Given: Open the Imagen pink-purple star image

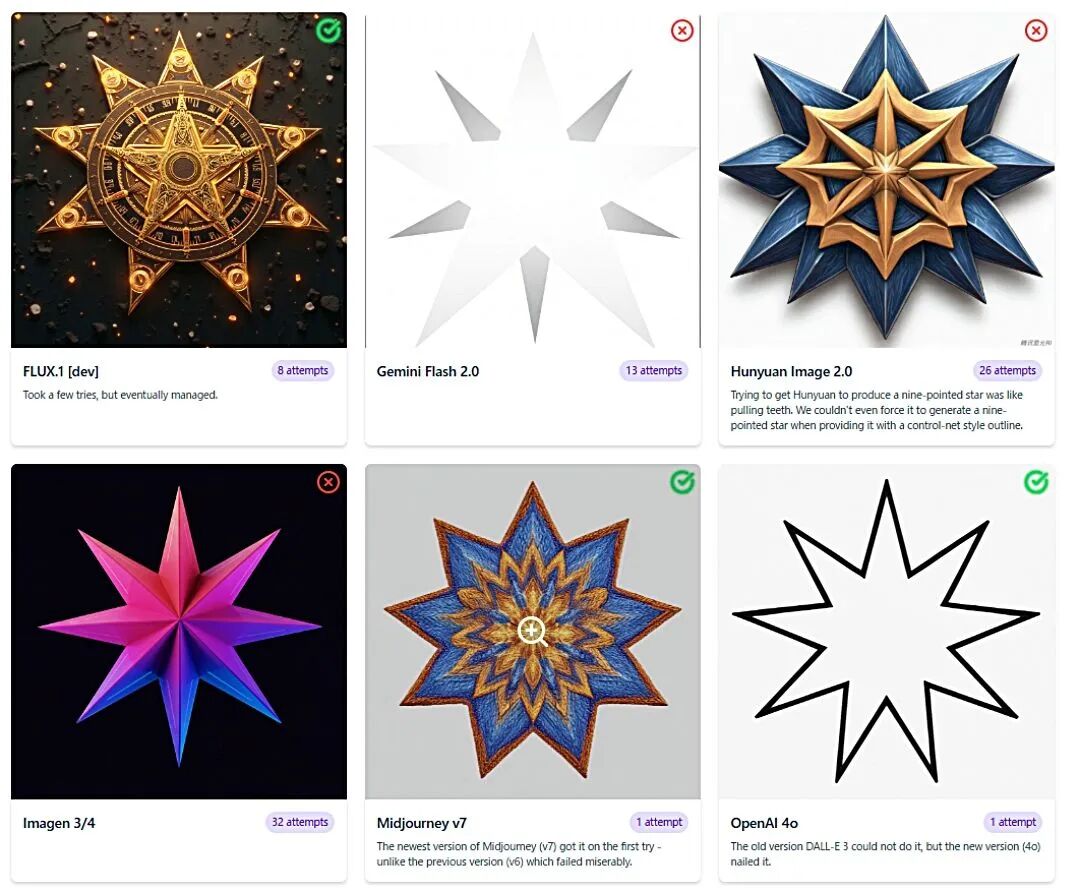Looking at the screenshot, I should (179, 631).
